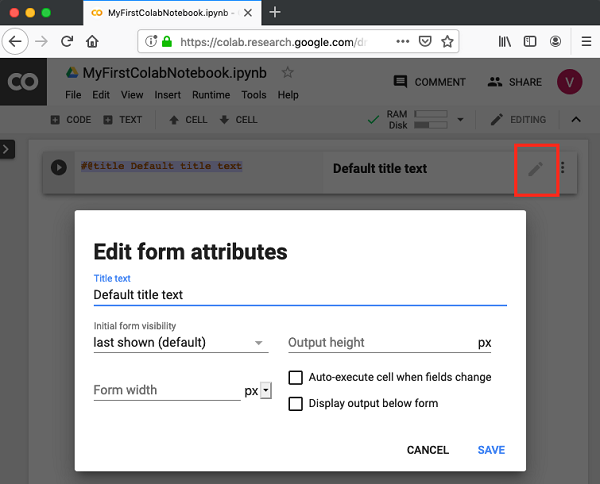Click the browser reload icon

coord(67,42)
